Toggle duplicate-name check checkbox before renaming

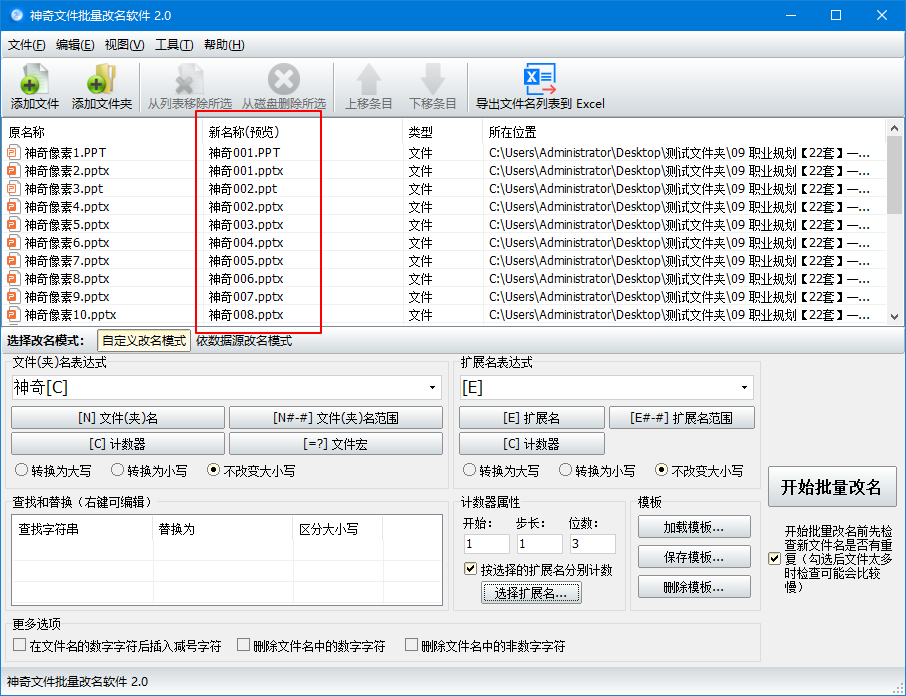point(775,559)
